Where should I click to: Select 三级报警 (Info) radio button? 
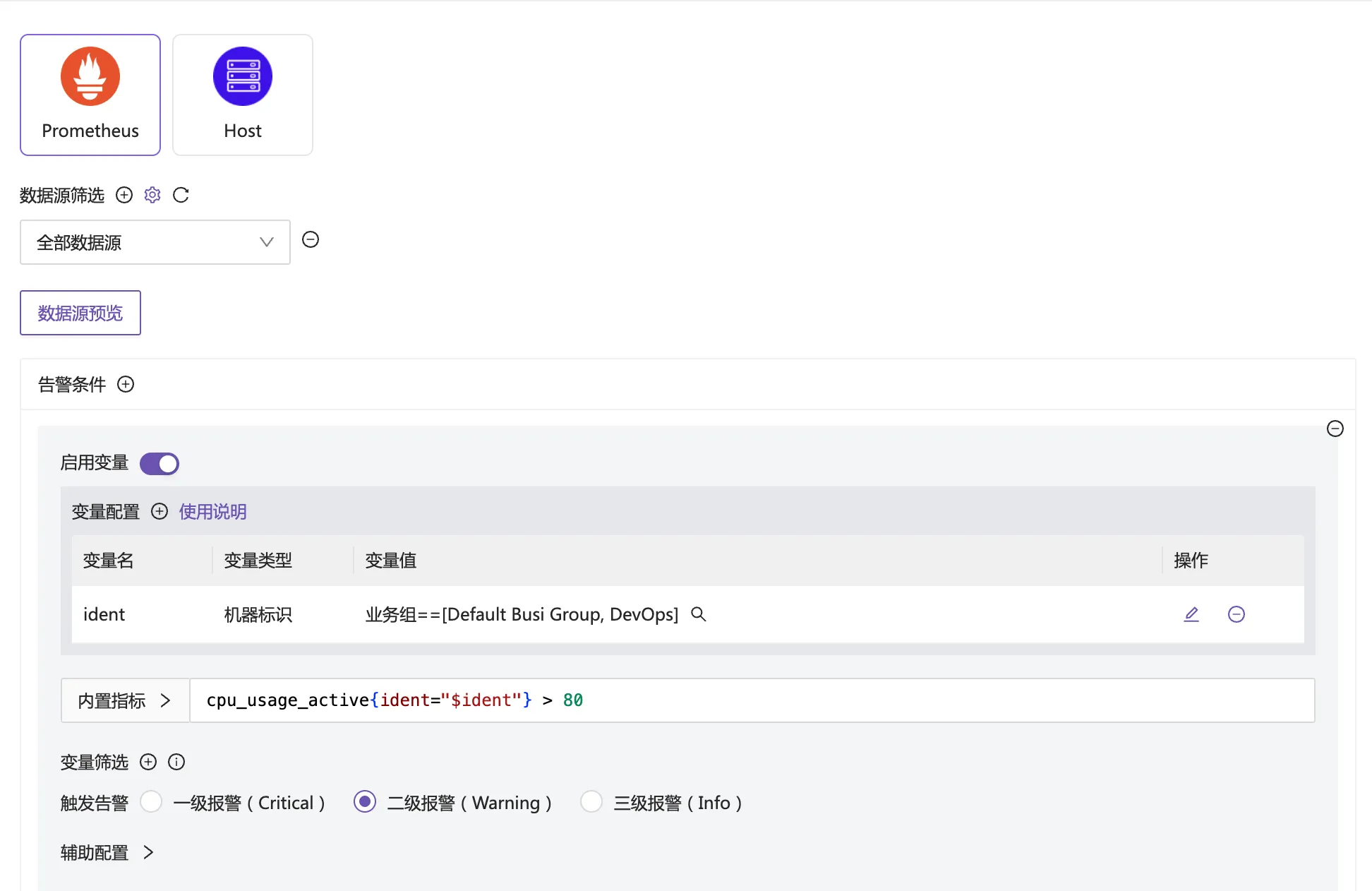click(x=591, y=802)
